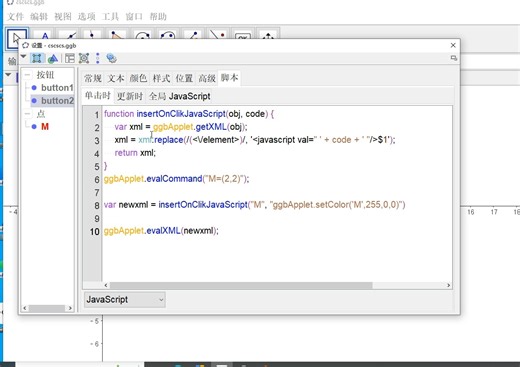The width and height of the screenshot is (520, 367).
Task: Open the 工具 menu
Action: (x=110, y=16)
